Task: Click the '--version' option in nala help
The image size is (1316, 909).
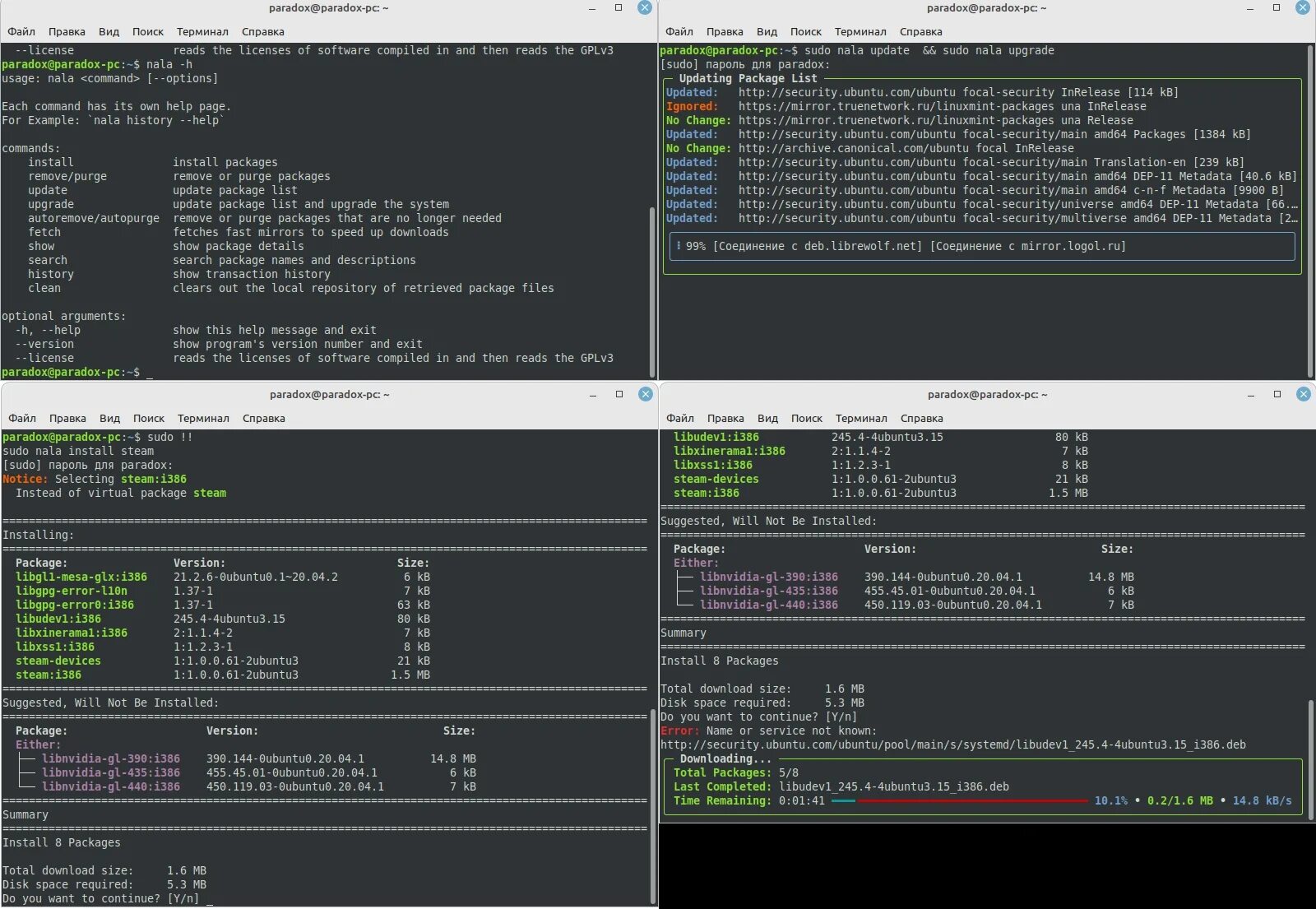Action: point(44,344)
